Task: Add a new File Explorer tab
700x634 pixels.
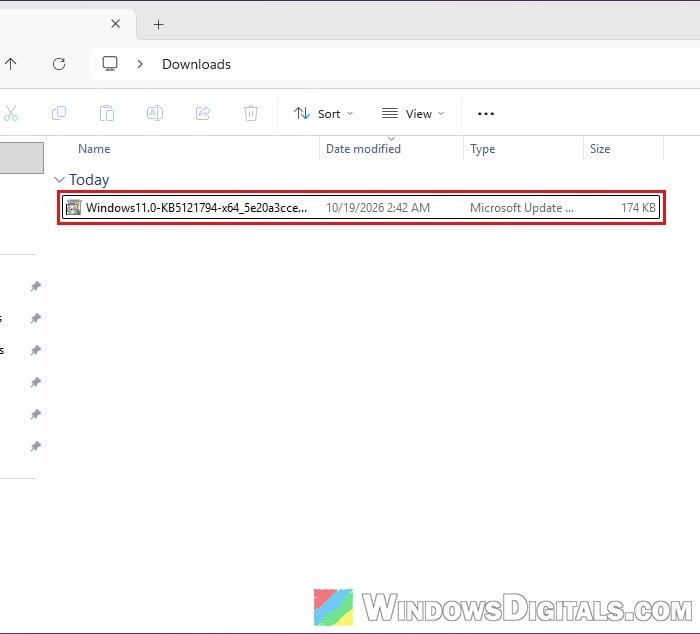Action: 158,25
